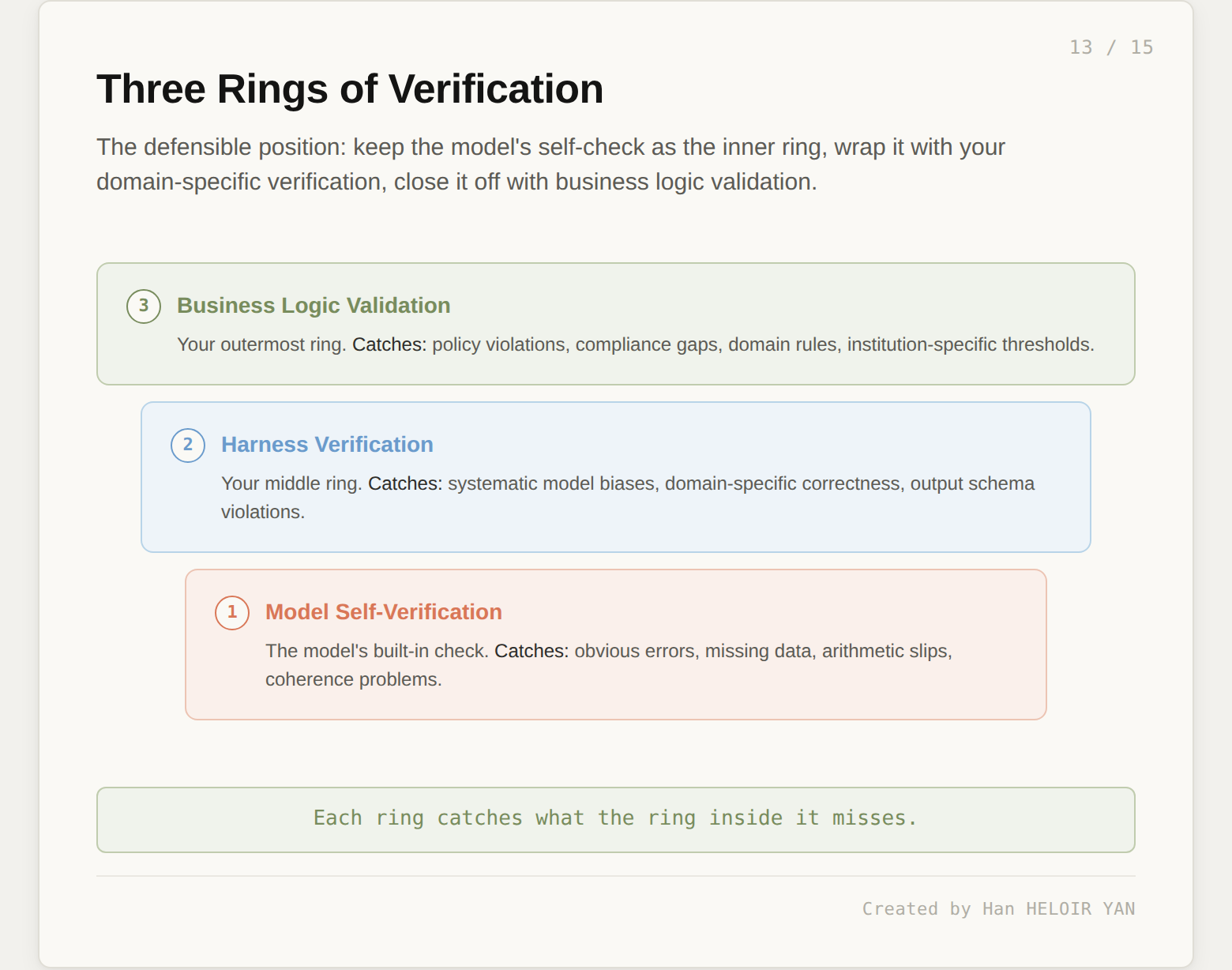Click the circled number 1 badge

(232, 613)
